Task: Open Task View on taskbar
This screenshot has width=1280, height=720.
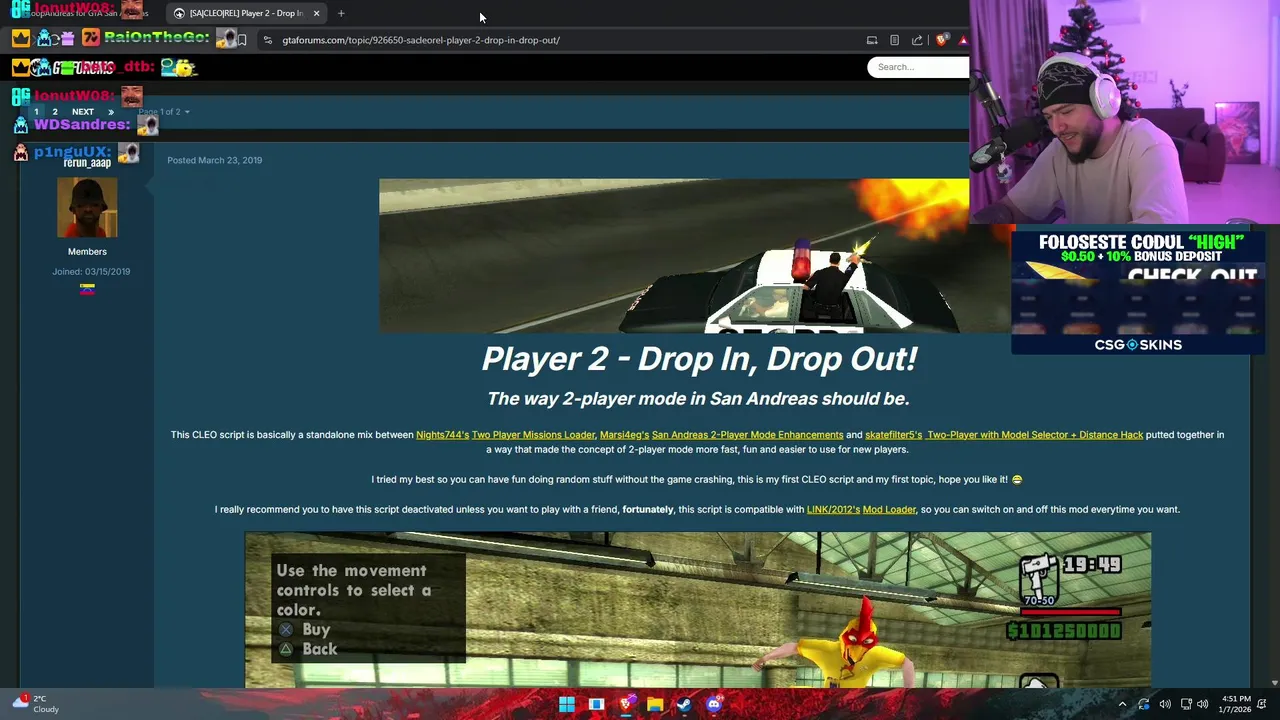Action: (596, 704)
